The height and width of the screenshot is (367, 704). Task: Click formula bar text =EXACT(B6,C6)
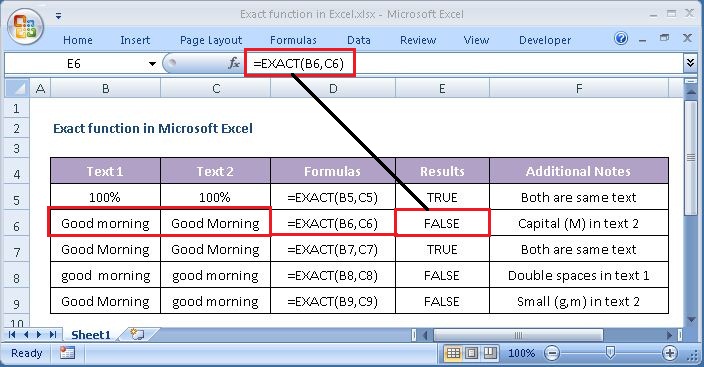(299, 64)
